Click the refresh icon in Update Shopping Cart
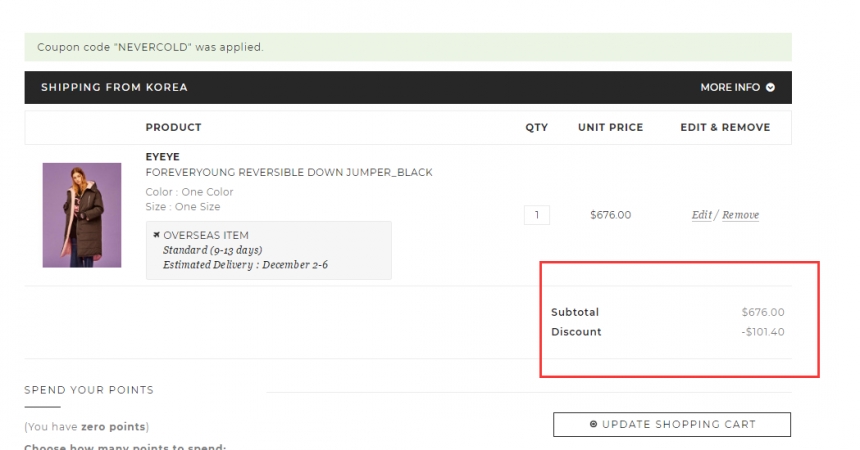860x450 pixels. coord(593,424)
